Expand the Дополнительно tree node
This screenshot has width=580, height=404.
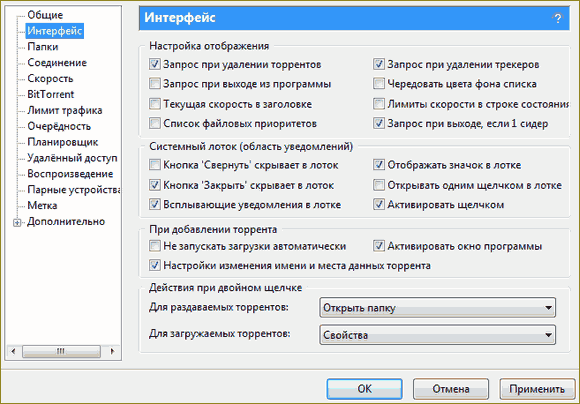(17, 223)
